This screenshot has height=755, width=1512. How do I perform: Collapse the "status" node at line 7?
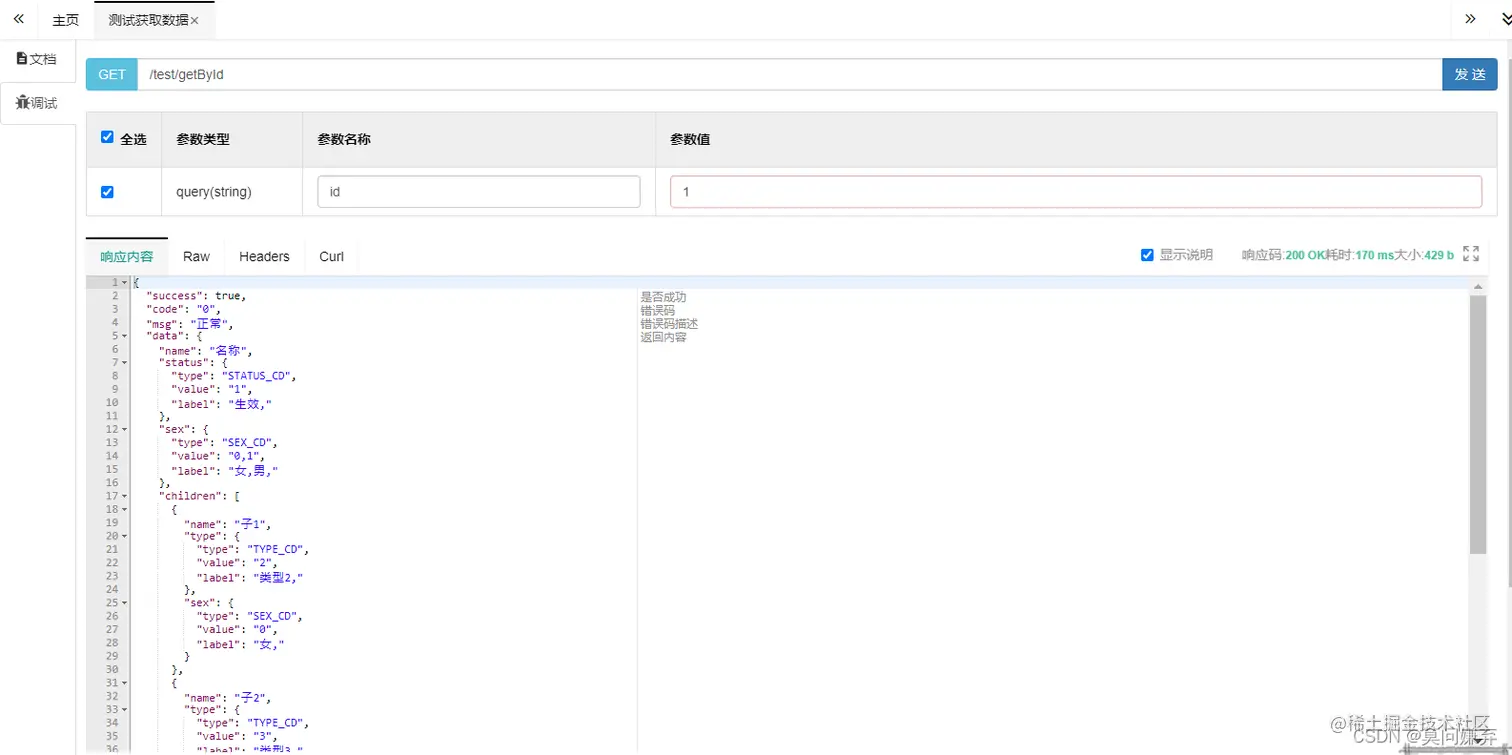tap(124, 363)
